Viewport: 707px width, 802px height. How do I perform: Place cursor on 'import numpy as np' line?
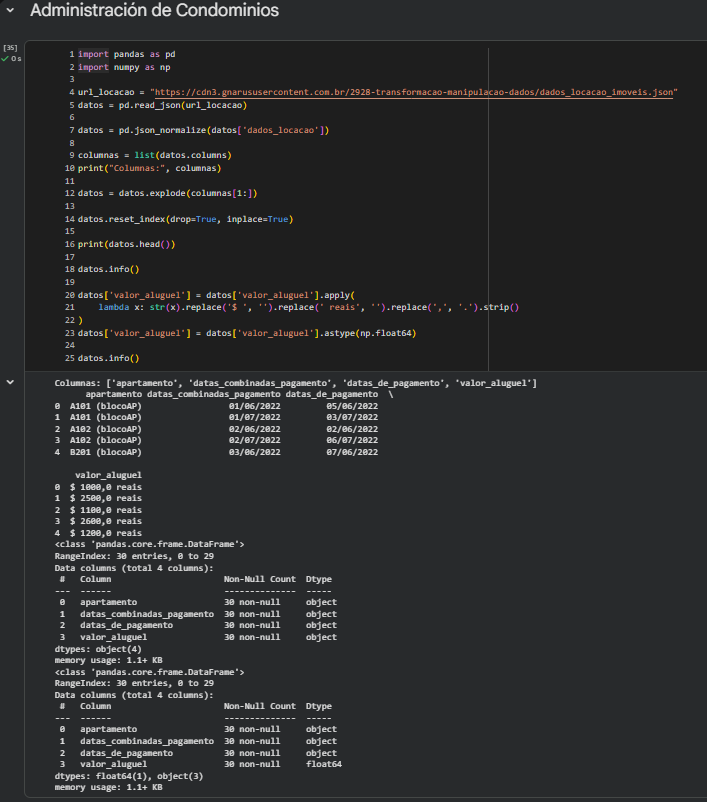pos(130,66)
